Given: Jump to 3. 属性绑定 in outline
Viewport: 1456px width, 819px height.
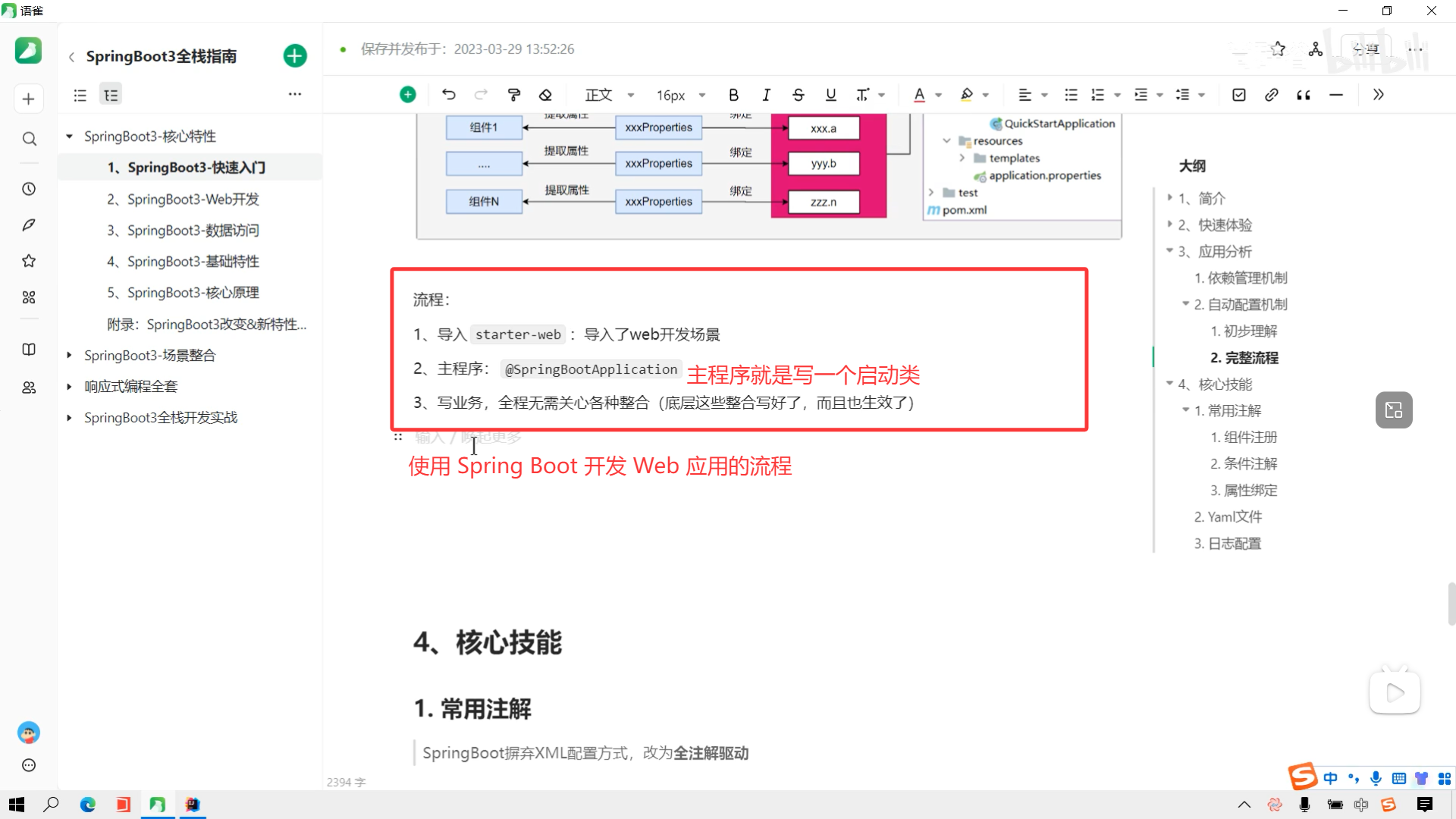Looking at the screenshot, I should tap(1243, 491).
